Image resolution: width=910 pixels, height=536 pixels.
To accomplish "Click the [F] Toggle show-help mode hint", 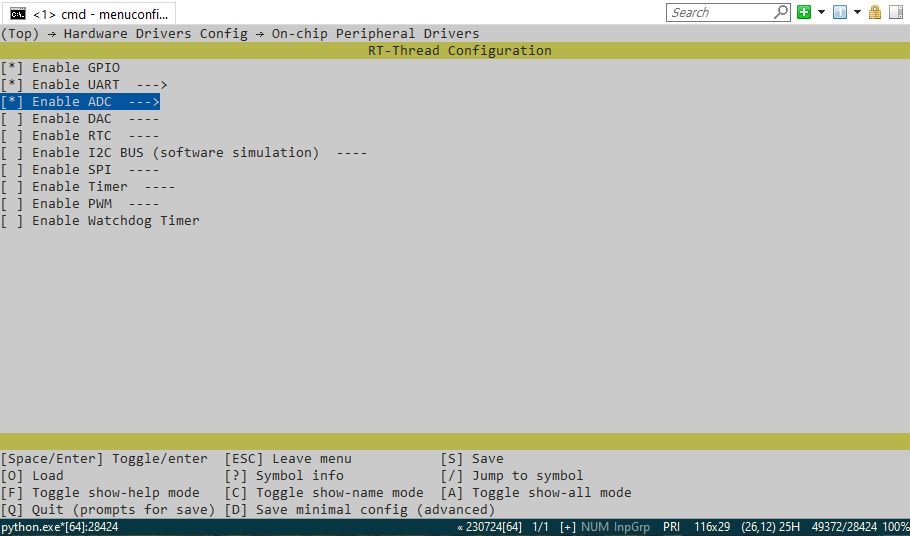I will click(100, 492).
